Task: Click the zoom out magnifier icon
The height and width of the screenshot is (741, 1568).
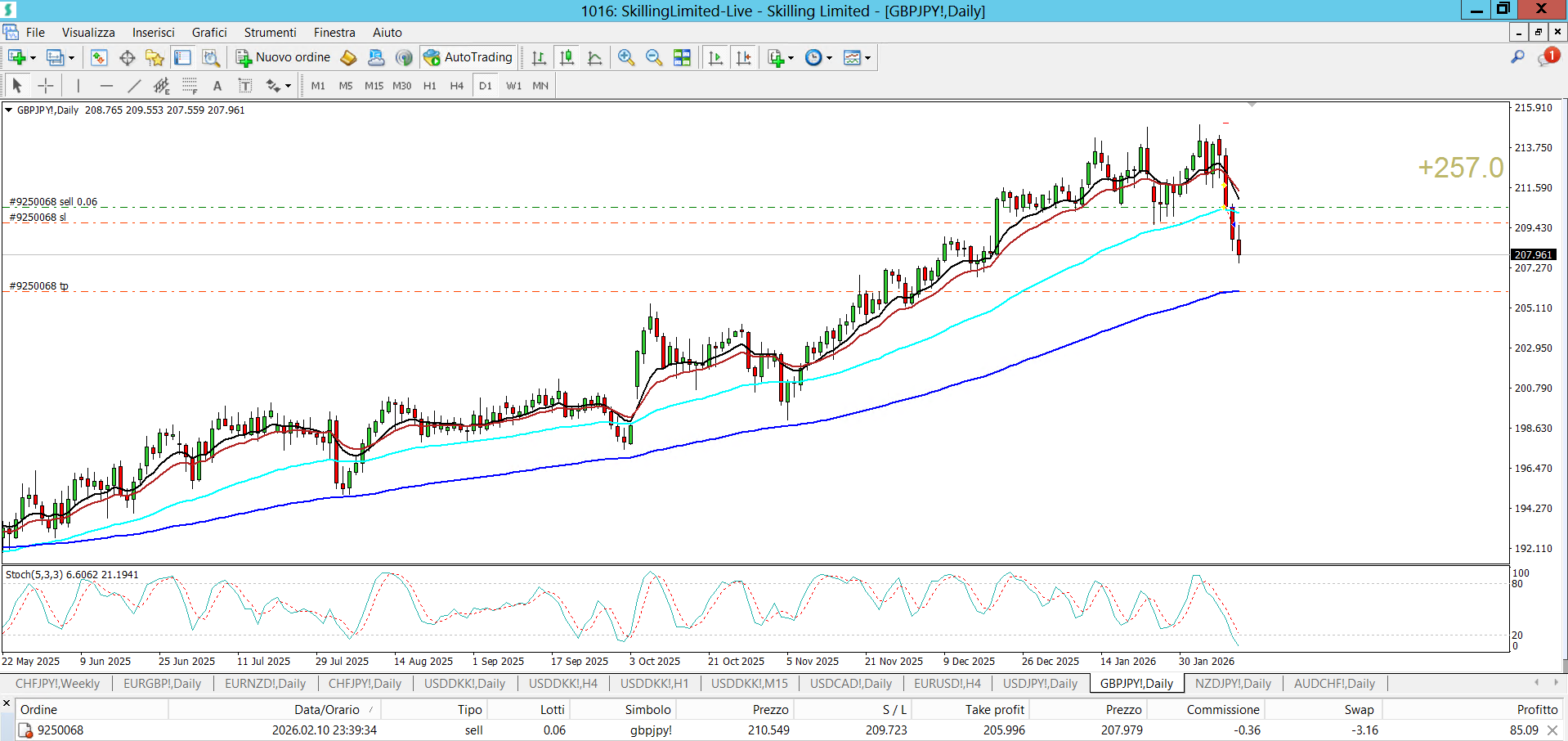Action: (654, 57)
